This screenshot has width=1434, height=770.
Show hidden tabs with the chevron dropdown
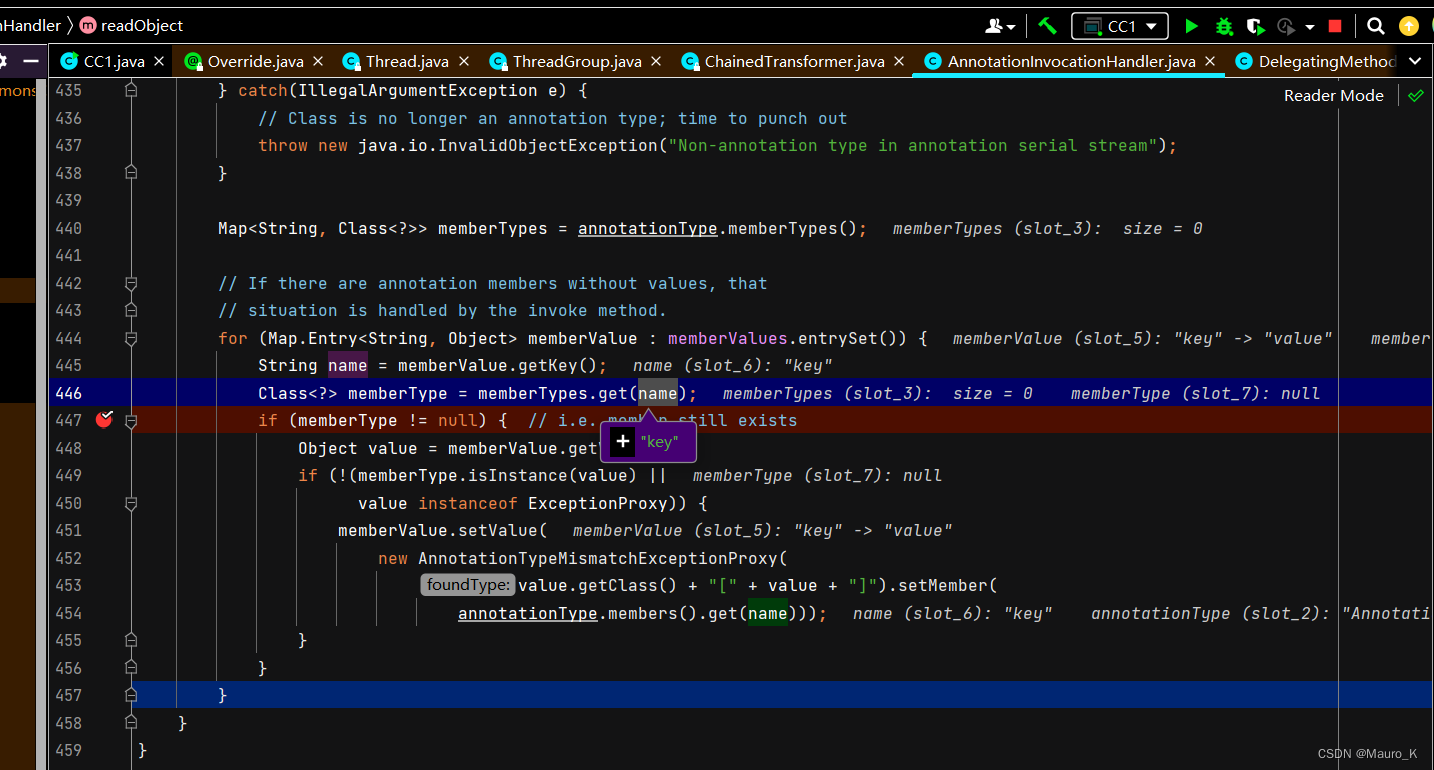tap(1415, 61)
